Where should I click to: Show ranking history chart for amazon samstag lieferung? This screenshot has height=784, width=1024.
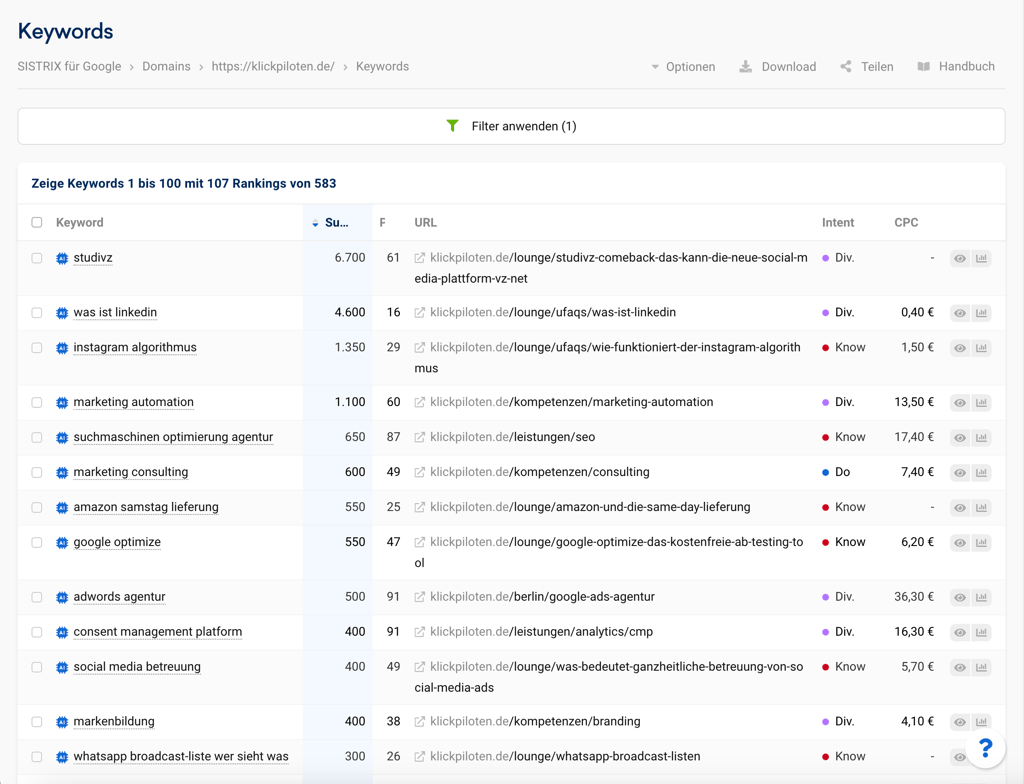(x=981, y=508)
